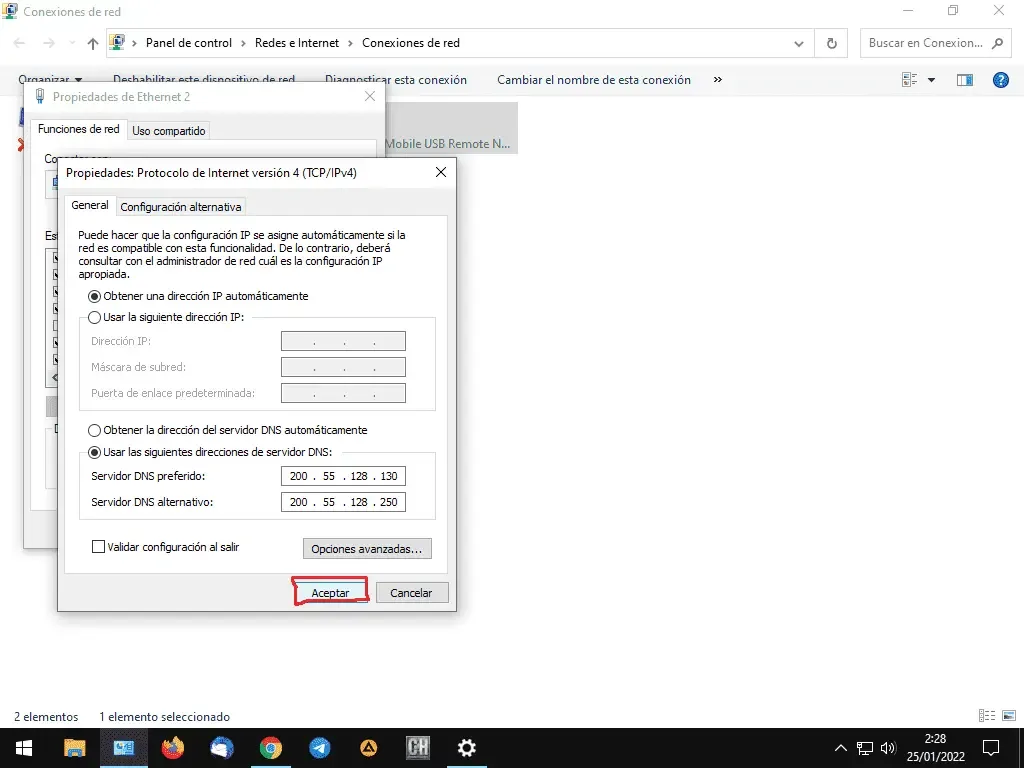Open the clock showing 2:28
This screenshot has height=768, width=1024.
pos(935,748)
